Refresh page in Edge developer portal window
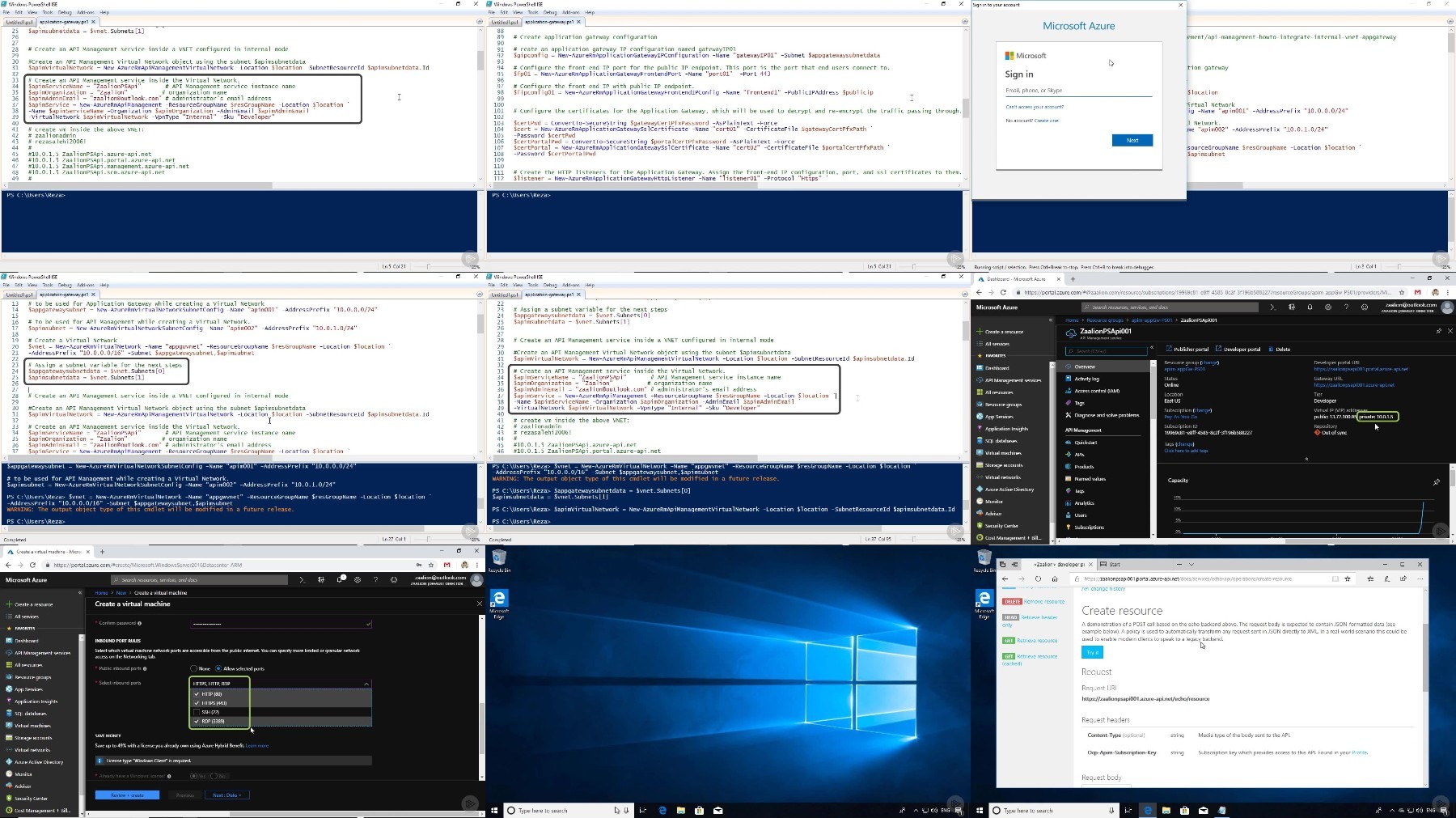The image size is (1456, 818). 1038,579
